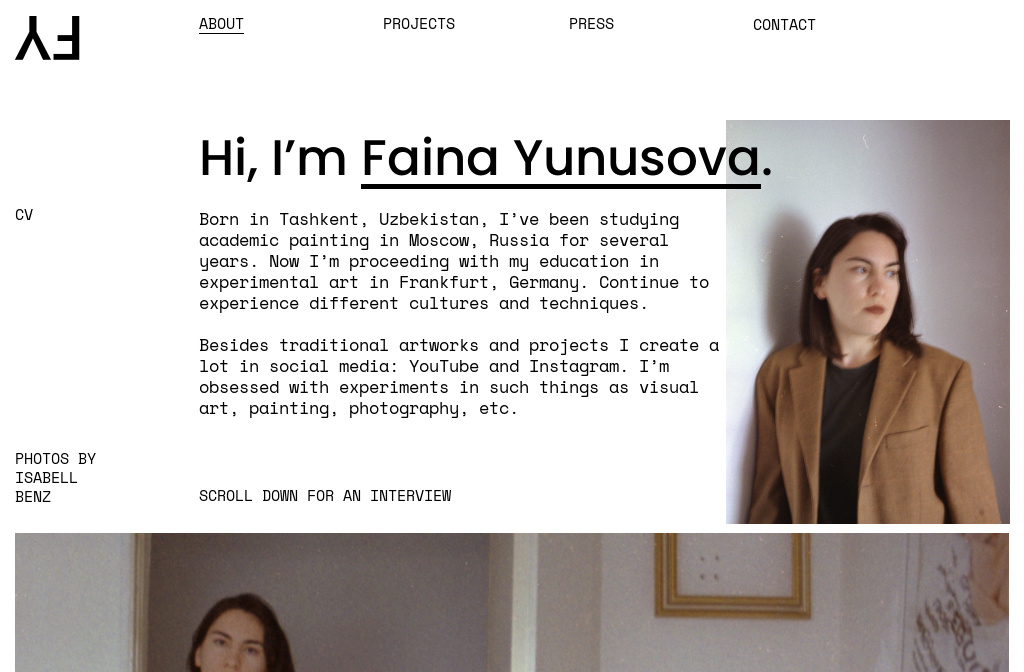Viewport: 1024px width, 672px height.
Task: Open the PRESS page
Action: point(591,24)
